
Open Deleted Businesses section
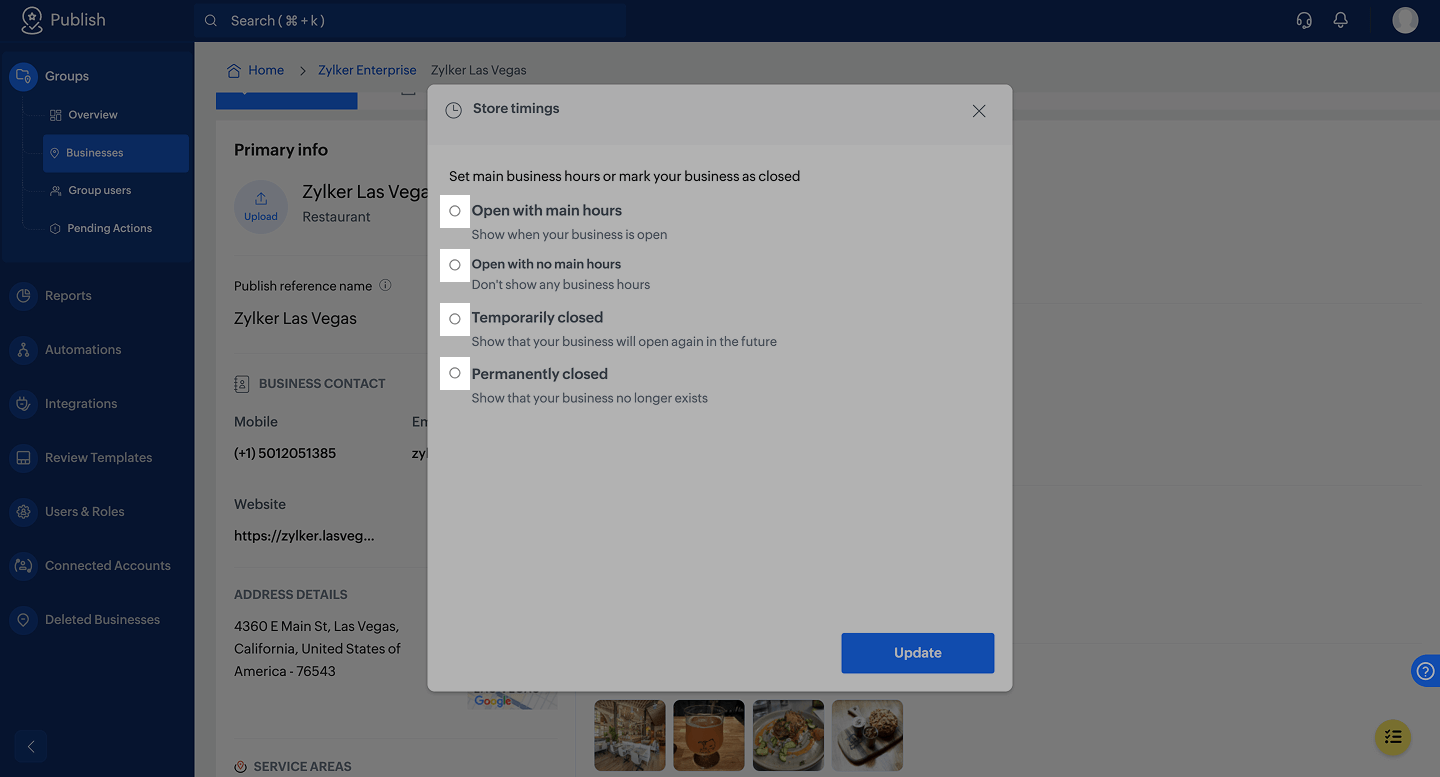[102, 620]
